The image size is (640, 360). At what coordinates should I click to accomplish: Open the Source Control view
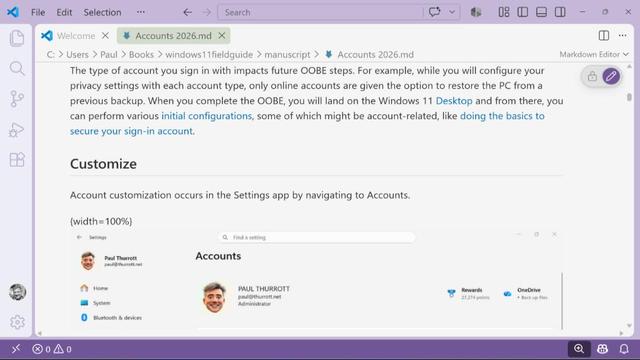17,99
